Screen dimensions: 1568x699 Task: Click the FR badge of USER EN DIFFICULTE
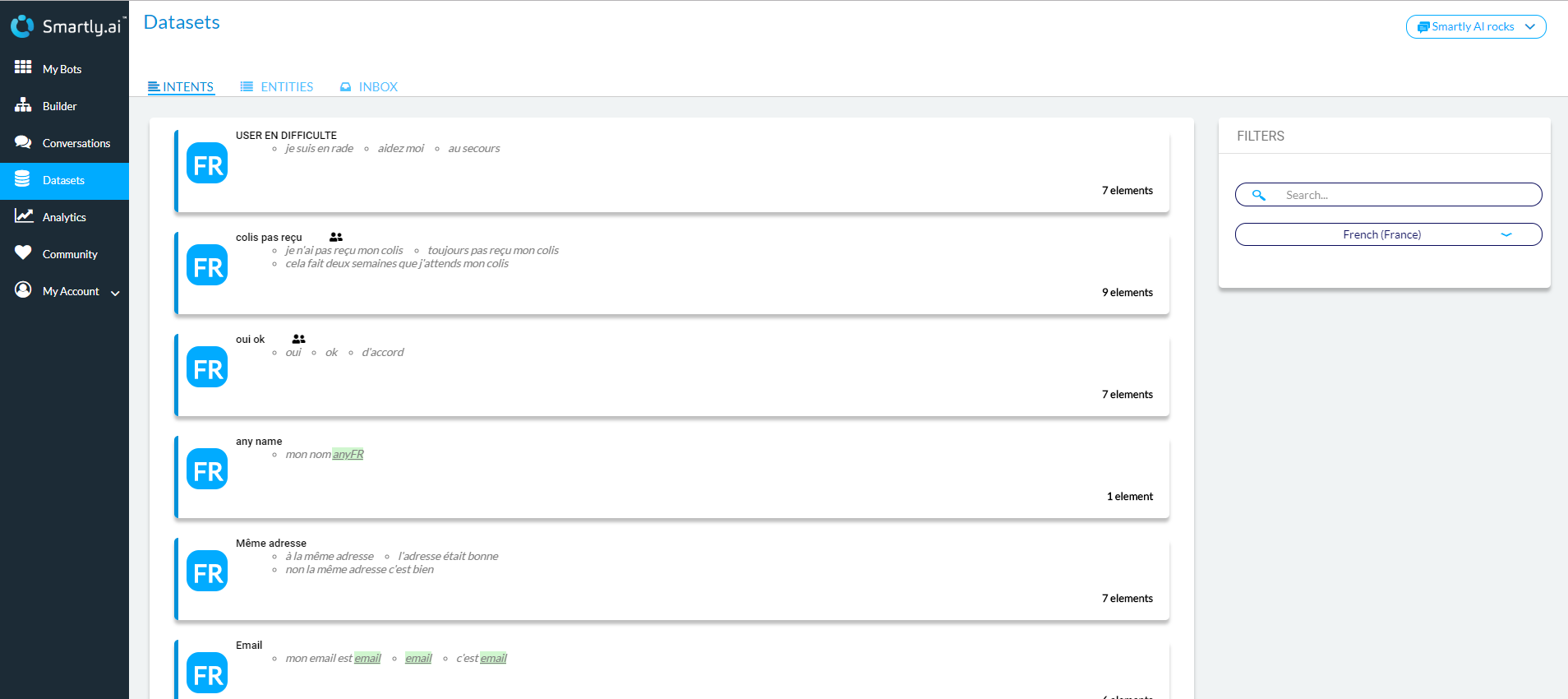click(207, 163)
